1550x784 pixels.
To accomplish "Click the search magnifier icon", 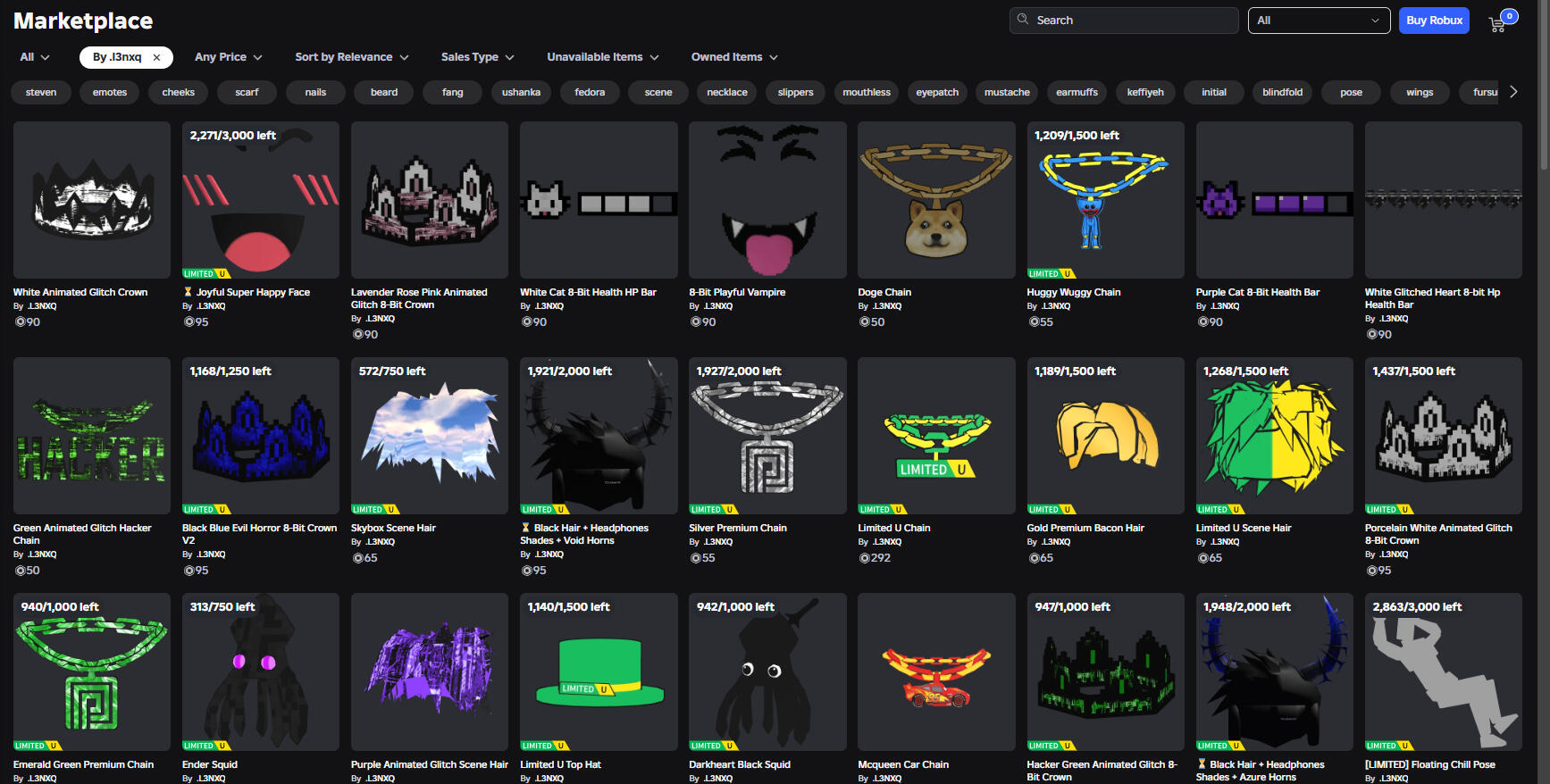I will tap(1023, 19).
